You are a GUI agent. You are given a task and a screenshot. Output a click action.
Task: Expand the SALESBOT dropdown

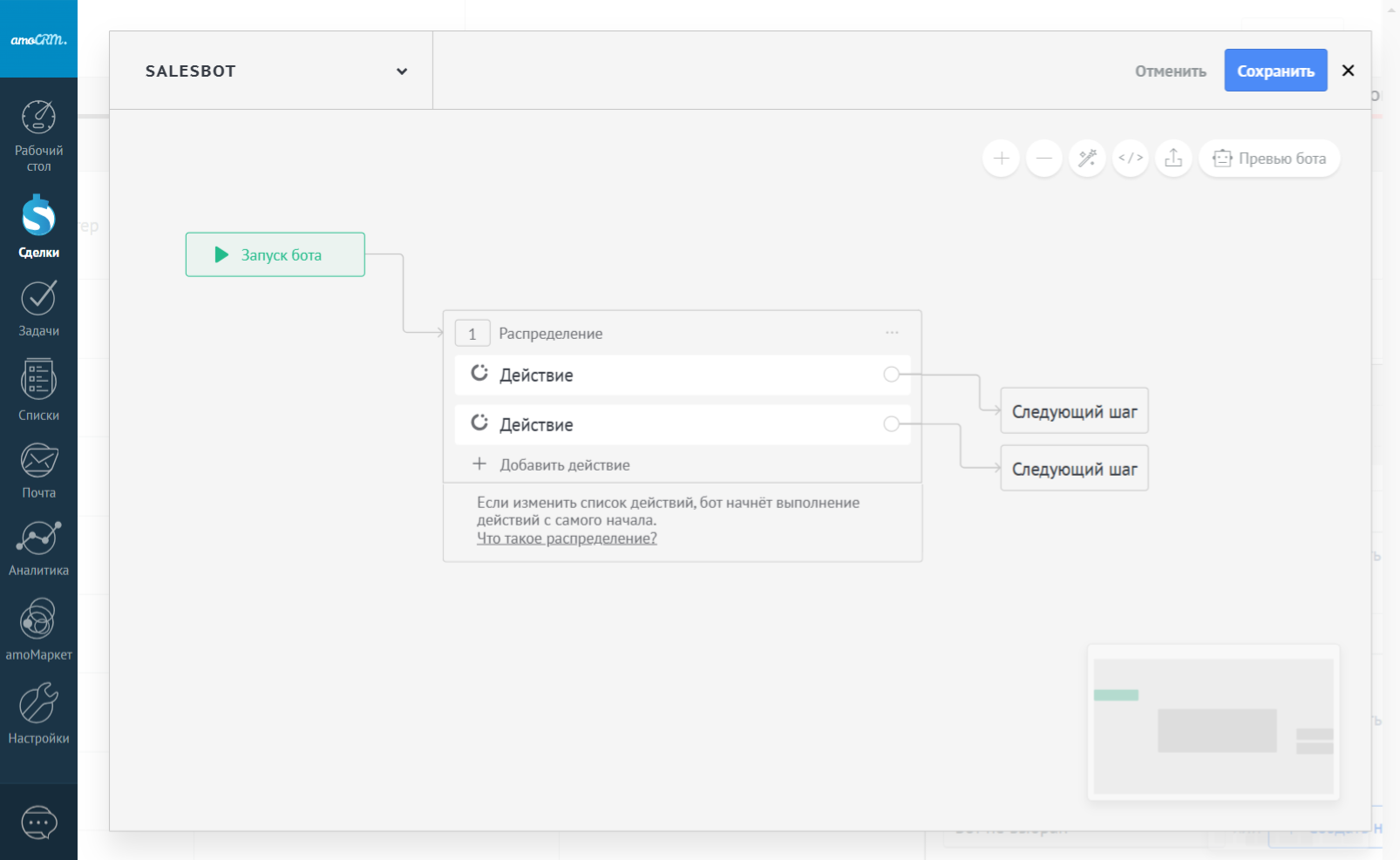point(401,71)
